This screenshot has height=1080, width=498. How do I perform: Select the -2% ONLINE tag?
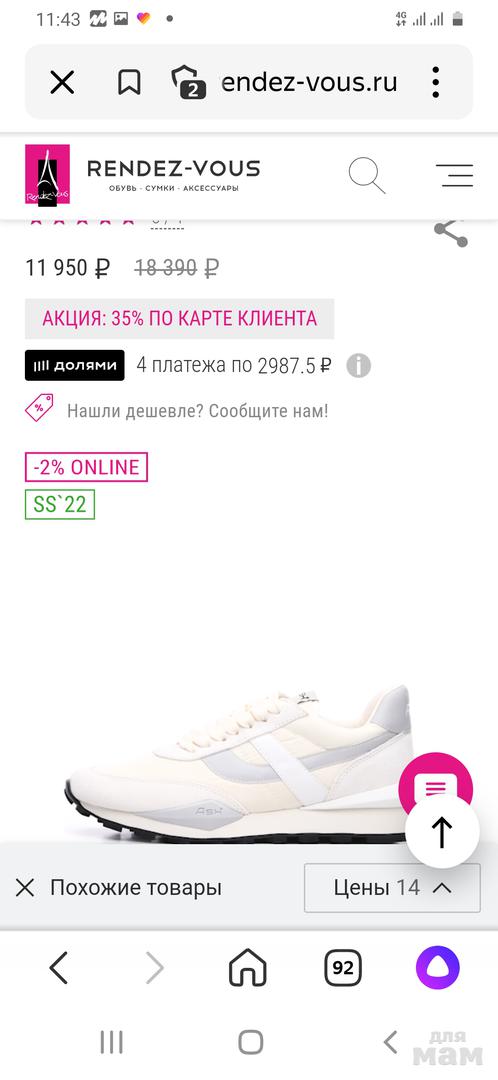87,468
